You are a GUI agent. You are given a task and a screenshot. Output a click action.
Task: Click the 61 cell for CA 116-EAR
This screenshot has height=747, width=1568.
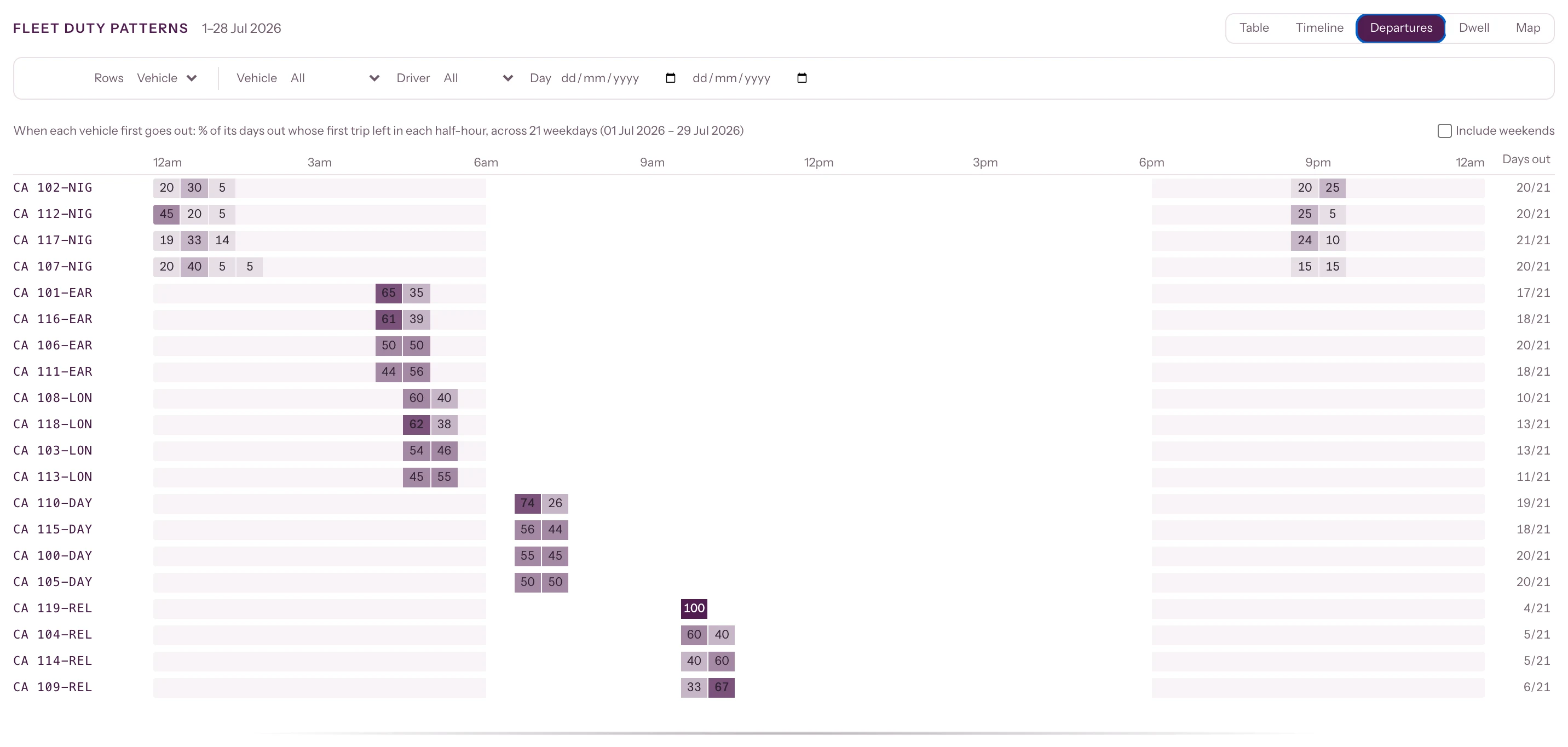point(388,319)
